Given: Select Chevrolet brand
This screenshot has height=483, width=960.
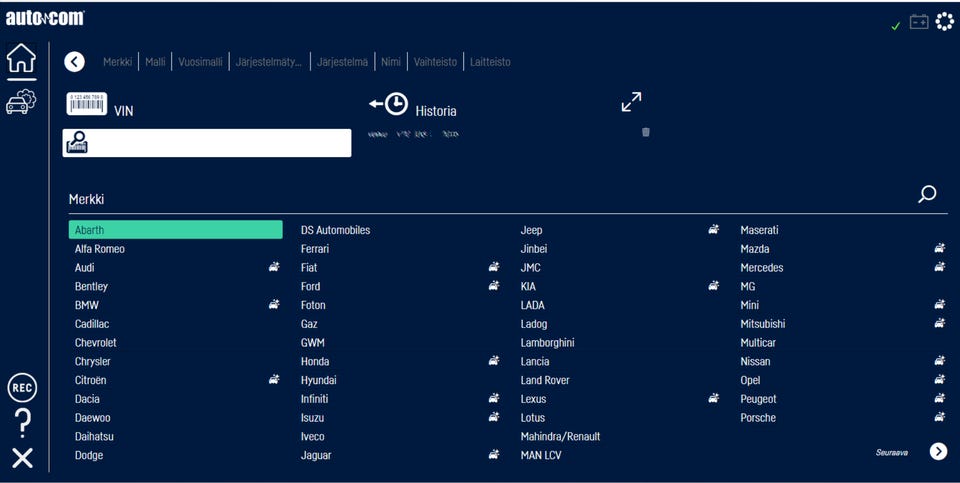Looking at the screenshot, I should (96, 342).
